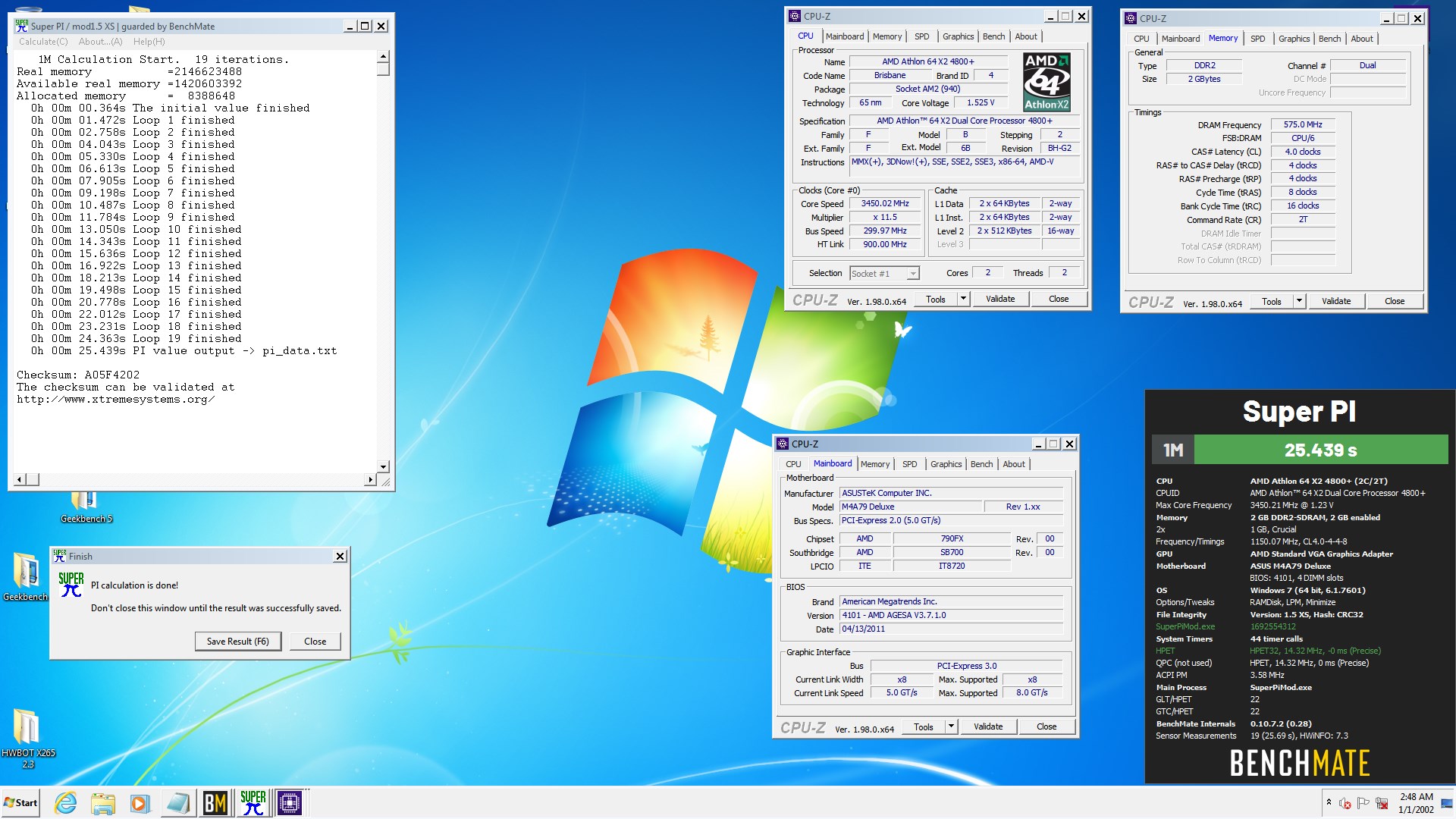Screen dimensions: 1456x819
Task: Open the Calculate(C) menu
Action: pos(43,42)
